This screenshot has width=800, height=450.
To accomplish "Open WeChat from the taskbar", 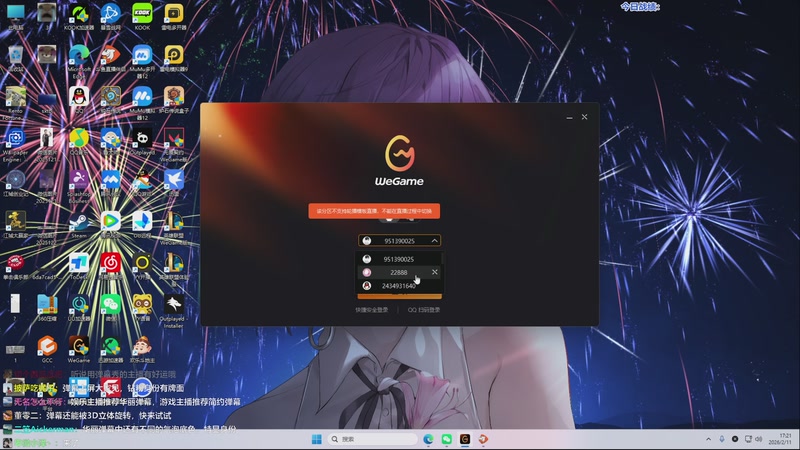I will click(446, 439).
